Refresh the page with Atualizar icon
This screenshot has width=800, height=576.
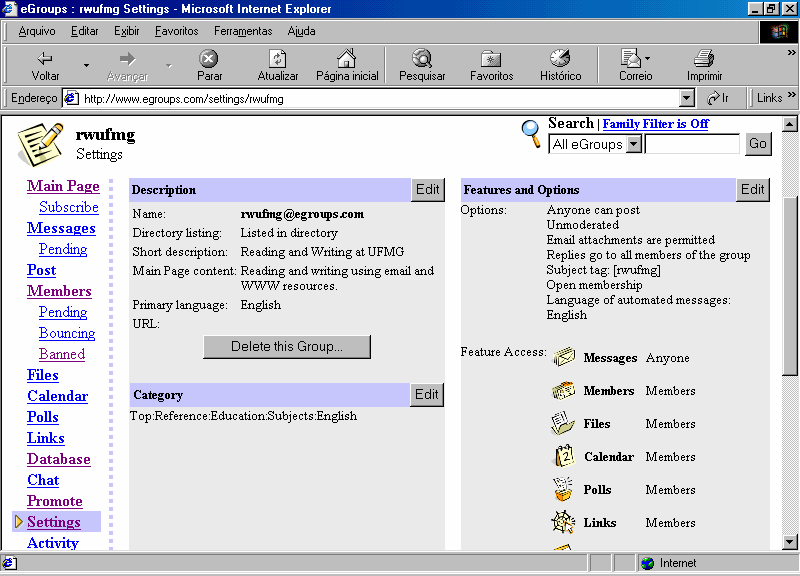point(278,59)
